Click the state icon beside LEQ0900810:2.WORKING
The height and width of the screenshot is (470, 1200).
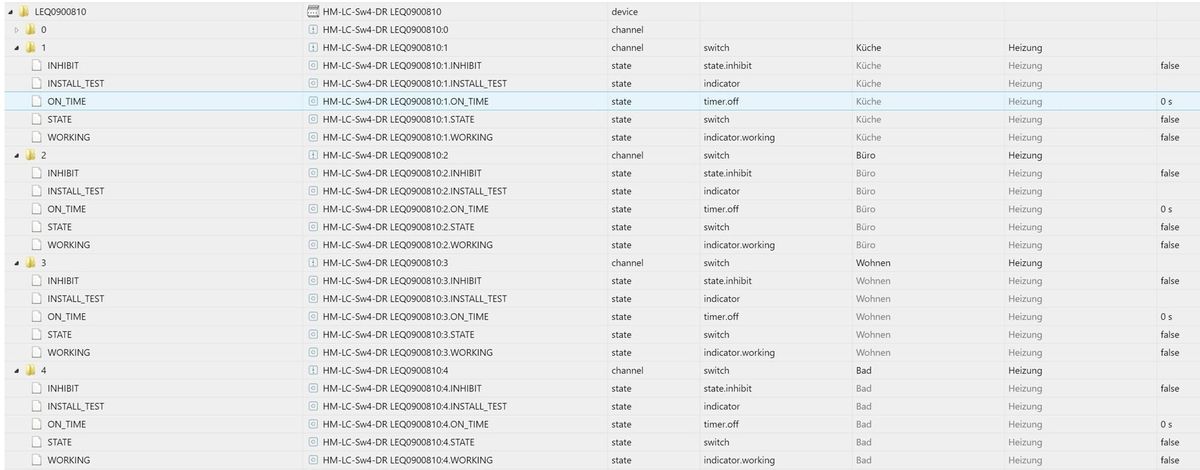click(x=314, y=245)
